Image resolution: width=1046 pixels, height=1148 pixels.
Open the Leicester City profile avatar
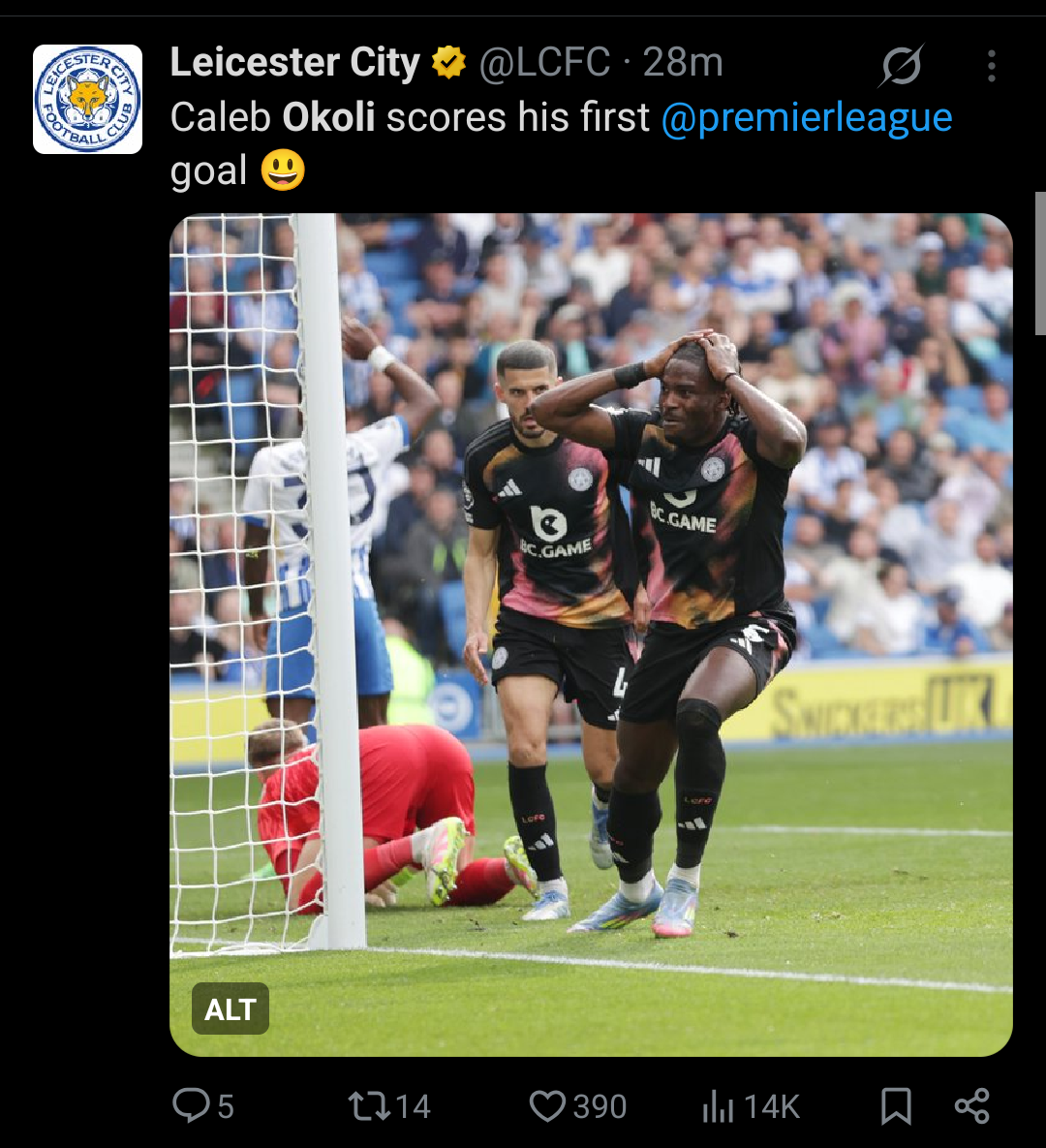pos(88,100)
